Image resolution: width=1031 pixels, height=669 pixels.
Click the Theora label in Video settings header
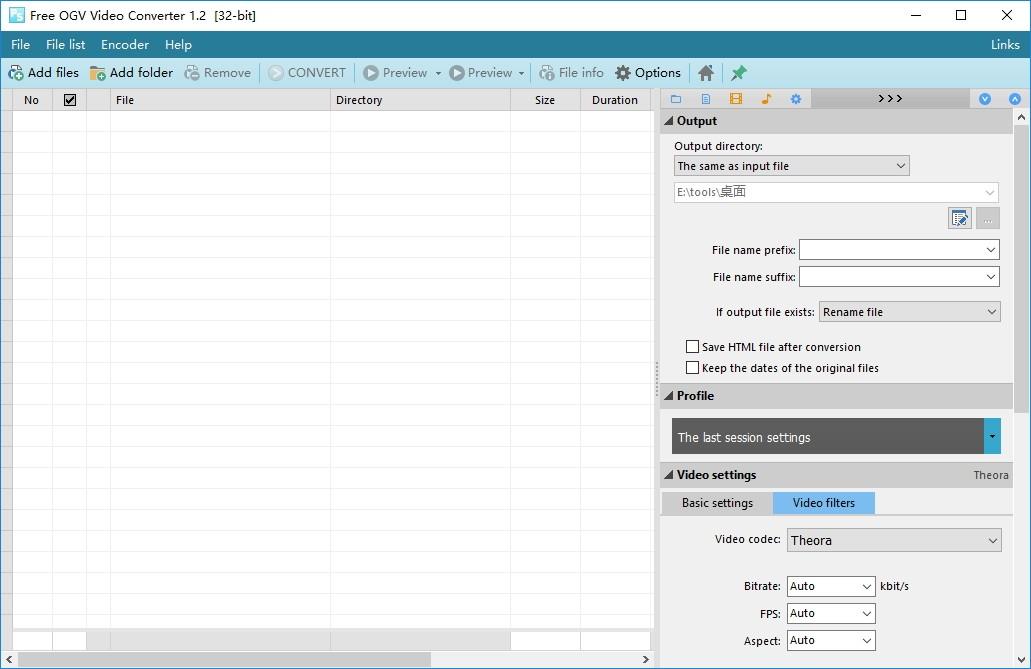pos(991,475)
